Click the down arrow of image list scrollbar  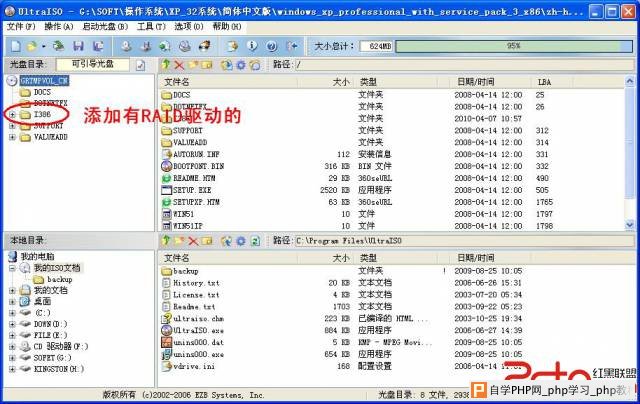629,225
